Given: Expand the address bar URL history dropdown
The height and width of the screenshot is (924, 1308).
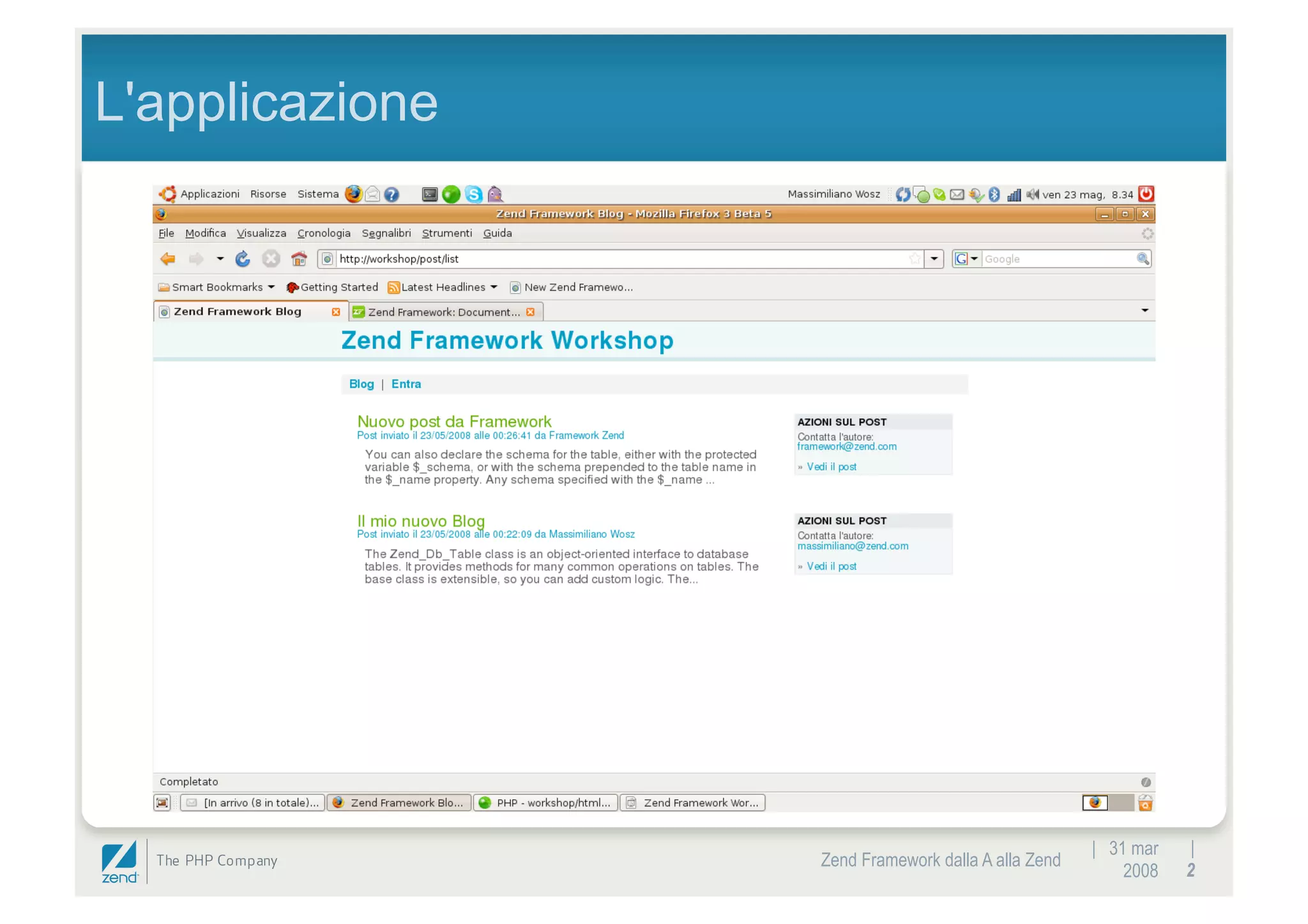Looking at the screenshot, I should click(934, 259).
